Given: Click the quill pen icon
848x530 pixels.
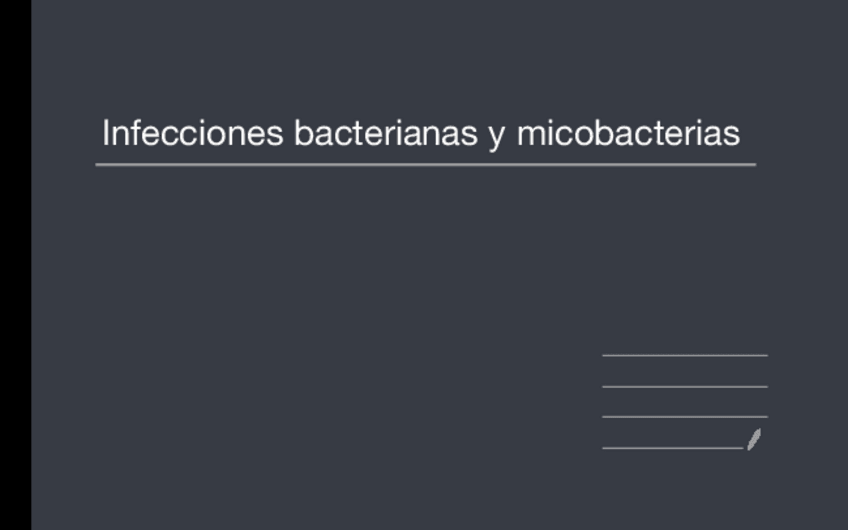Looking at the screenshot, I should (754, 438).
